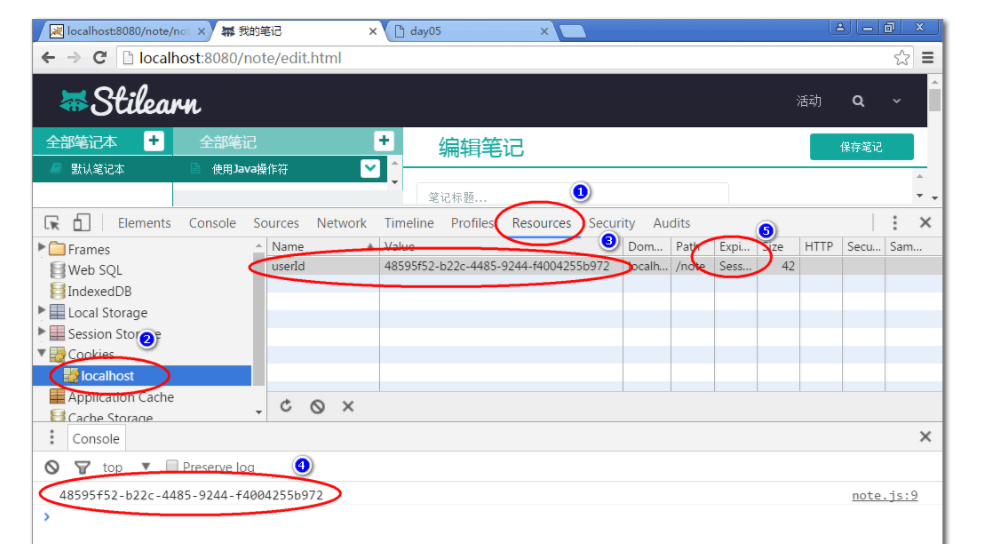
Task: Open a new tab with the new tab button
Action: click(x=572, y=31)
